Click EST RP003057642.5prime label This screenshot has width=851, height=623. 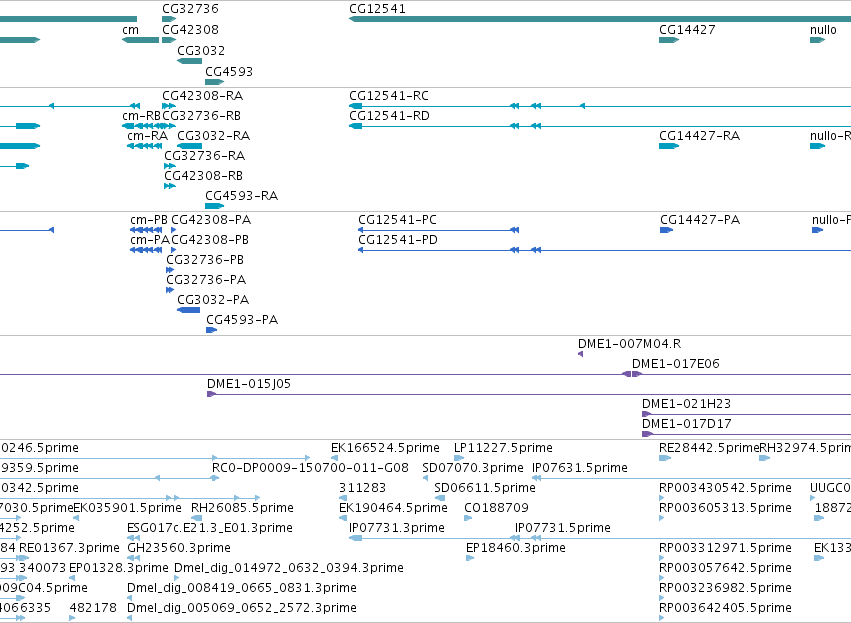(725, 568)
